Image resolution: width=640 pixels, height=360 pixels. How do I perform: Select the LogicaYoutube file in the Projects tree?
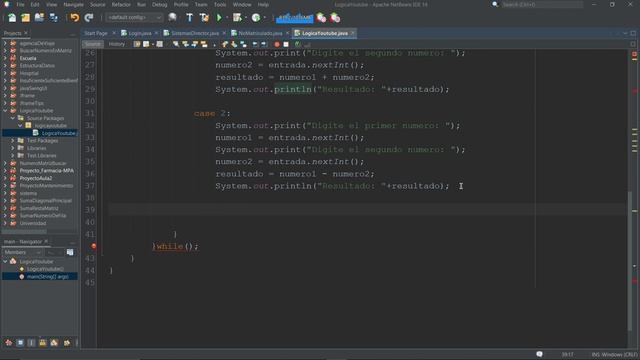pyautogui.click(x=58, y=133)
